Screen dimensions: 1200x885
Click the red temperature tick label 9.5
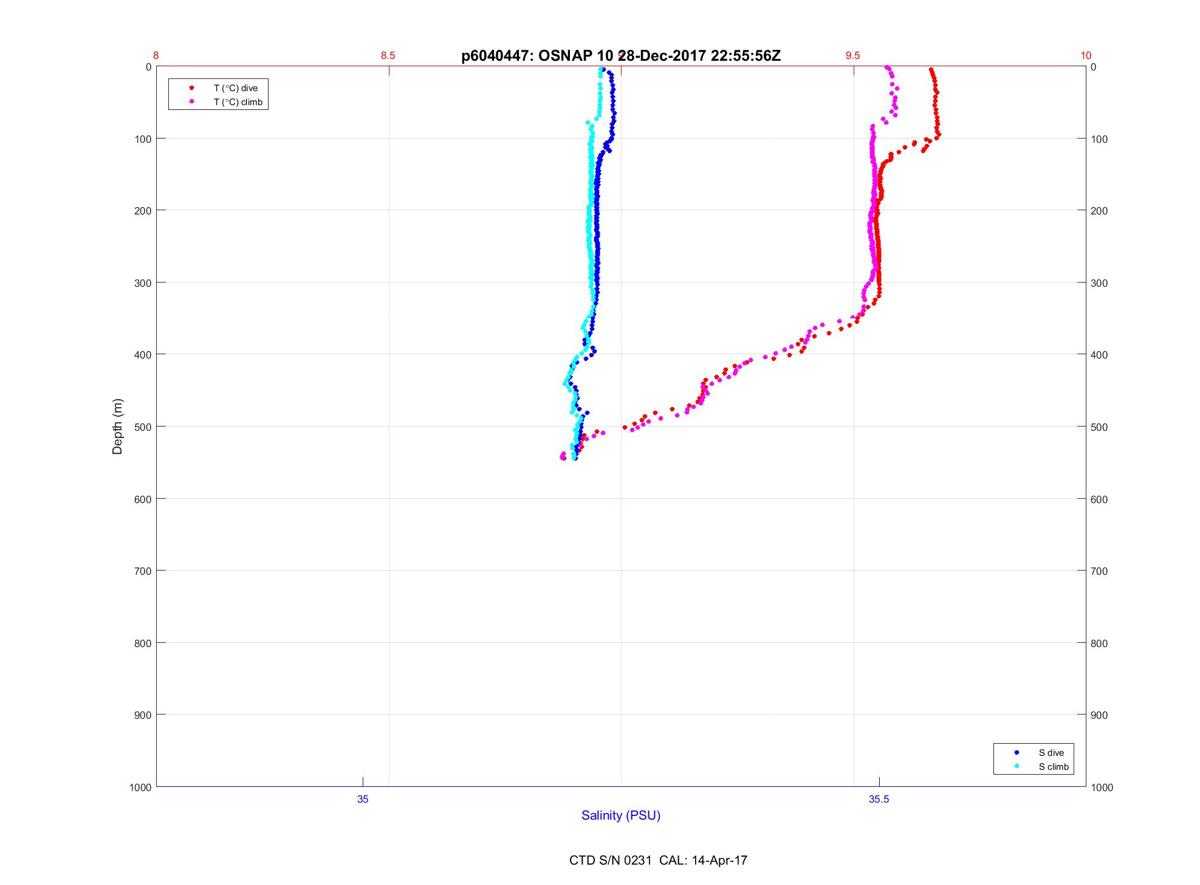852,55
